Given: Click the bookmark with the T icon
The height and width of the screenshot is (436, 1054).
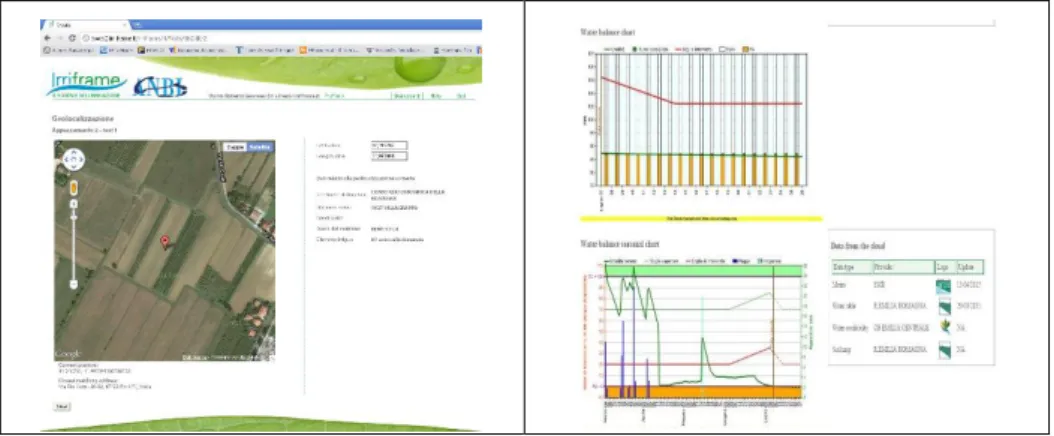Looking at the screenshot, I should click(x=265, y=50).
